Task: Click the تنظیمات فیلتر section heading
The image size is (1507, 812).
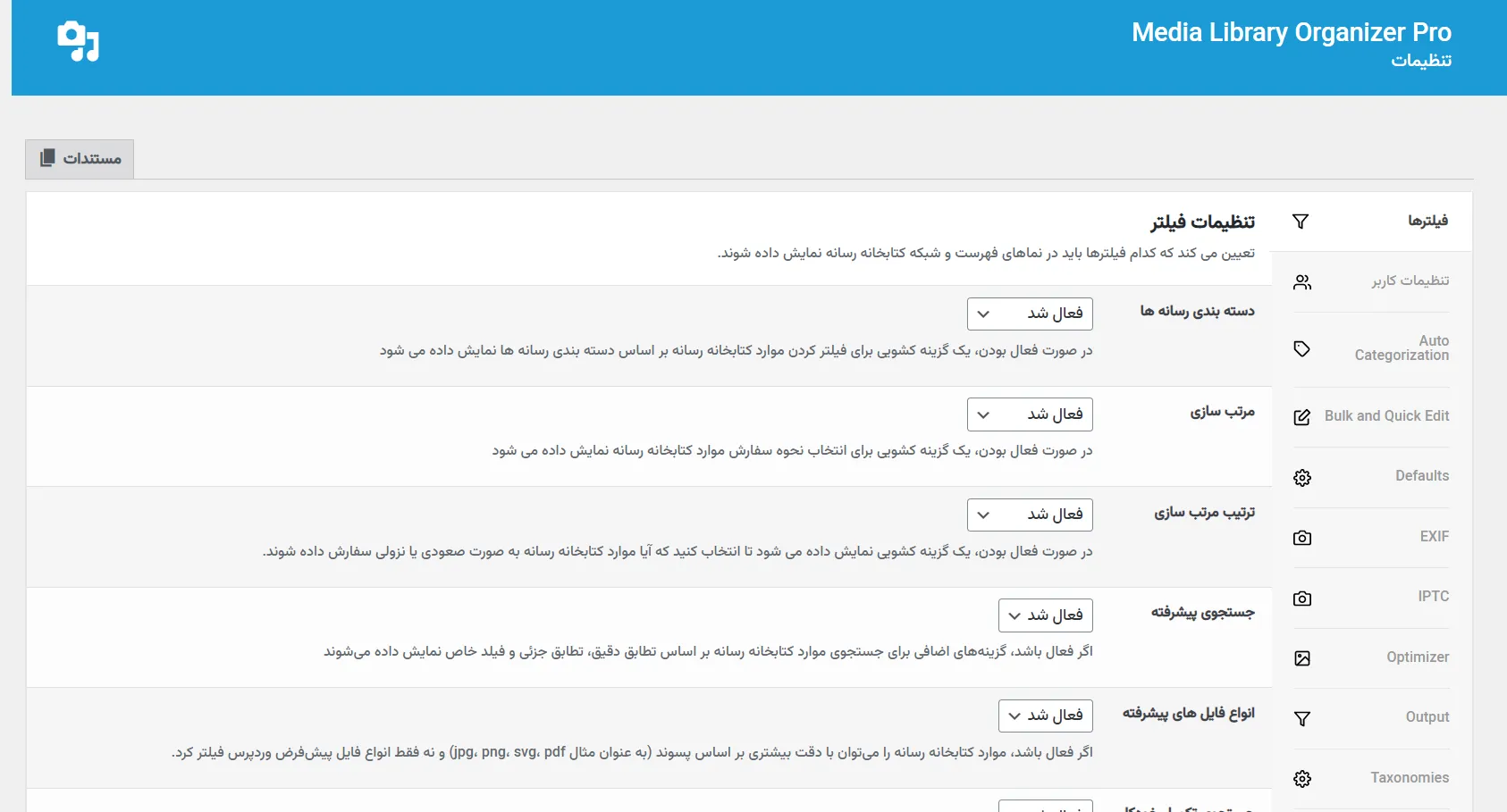Action: coord(1202,222)
